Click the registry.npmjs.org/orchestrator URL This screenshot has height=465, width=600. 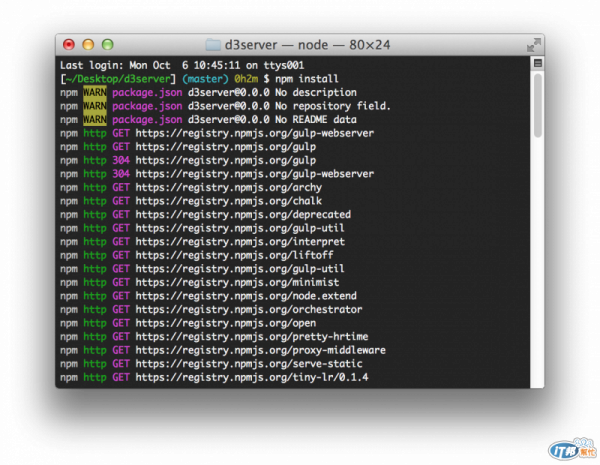pyautogui.click(x=249, y=310)
